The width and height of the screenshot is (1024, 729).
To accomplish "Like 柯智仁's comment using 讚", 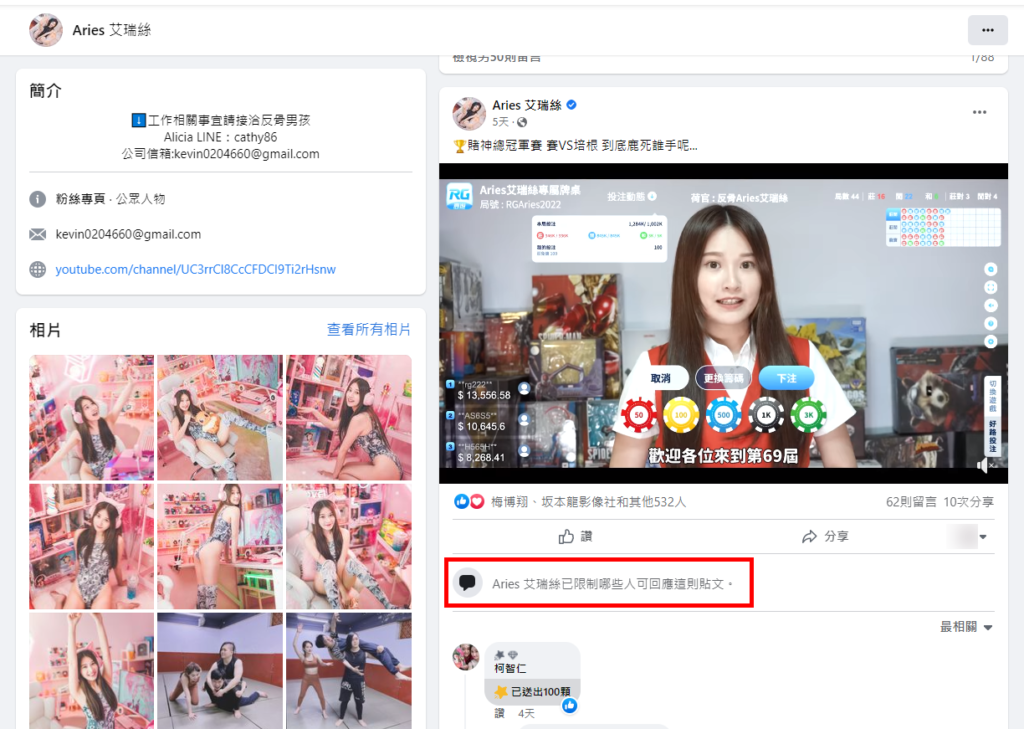I will [x=500, y=713].
